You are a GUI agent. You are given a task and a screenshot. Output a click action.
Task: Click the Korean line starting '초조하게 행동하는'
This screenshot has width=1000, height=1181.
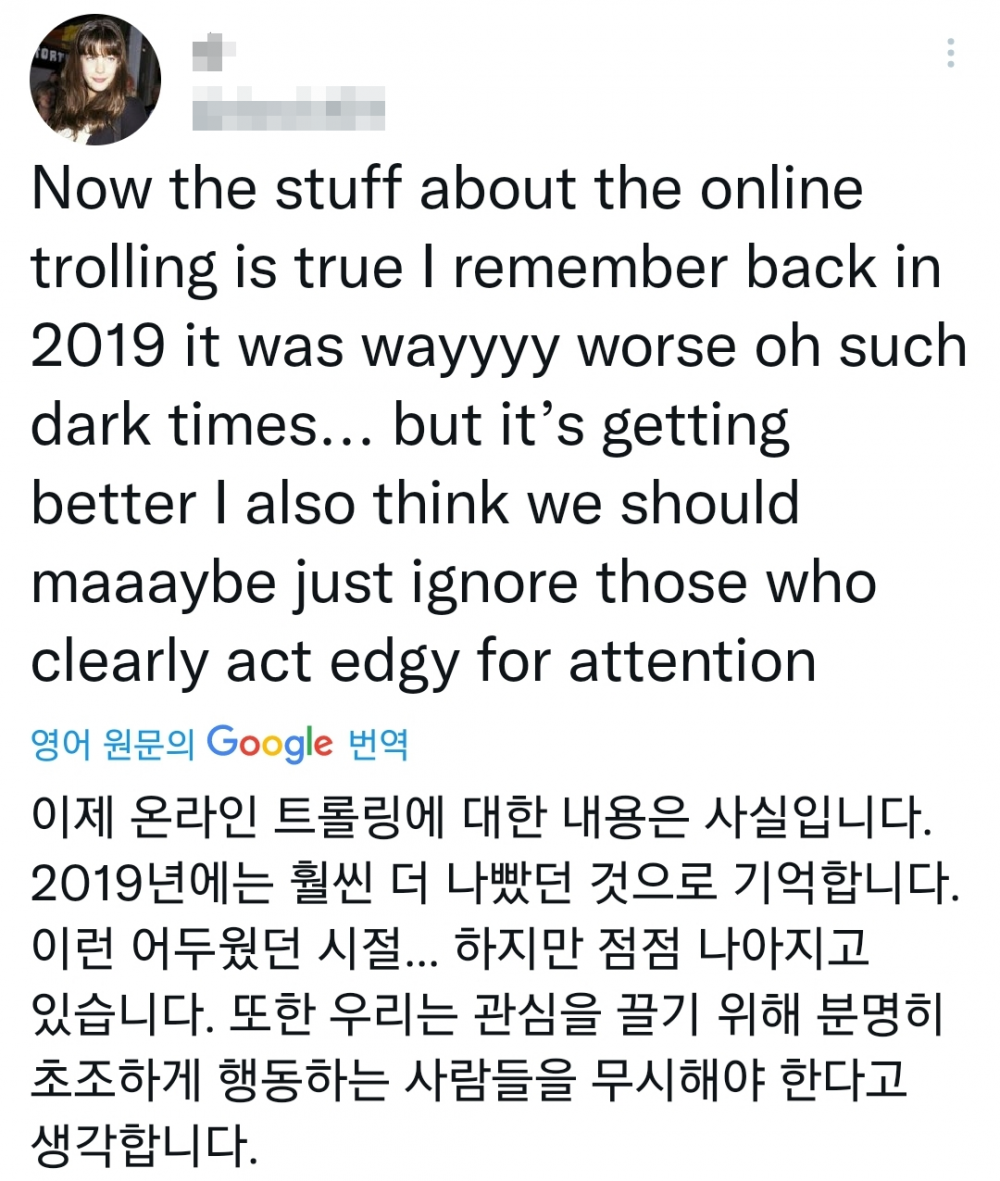(x=468, y=1079)
